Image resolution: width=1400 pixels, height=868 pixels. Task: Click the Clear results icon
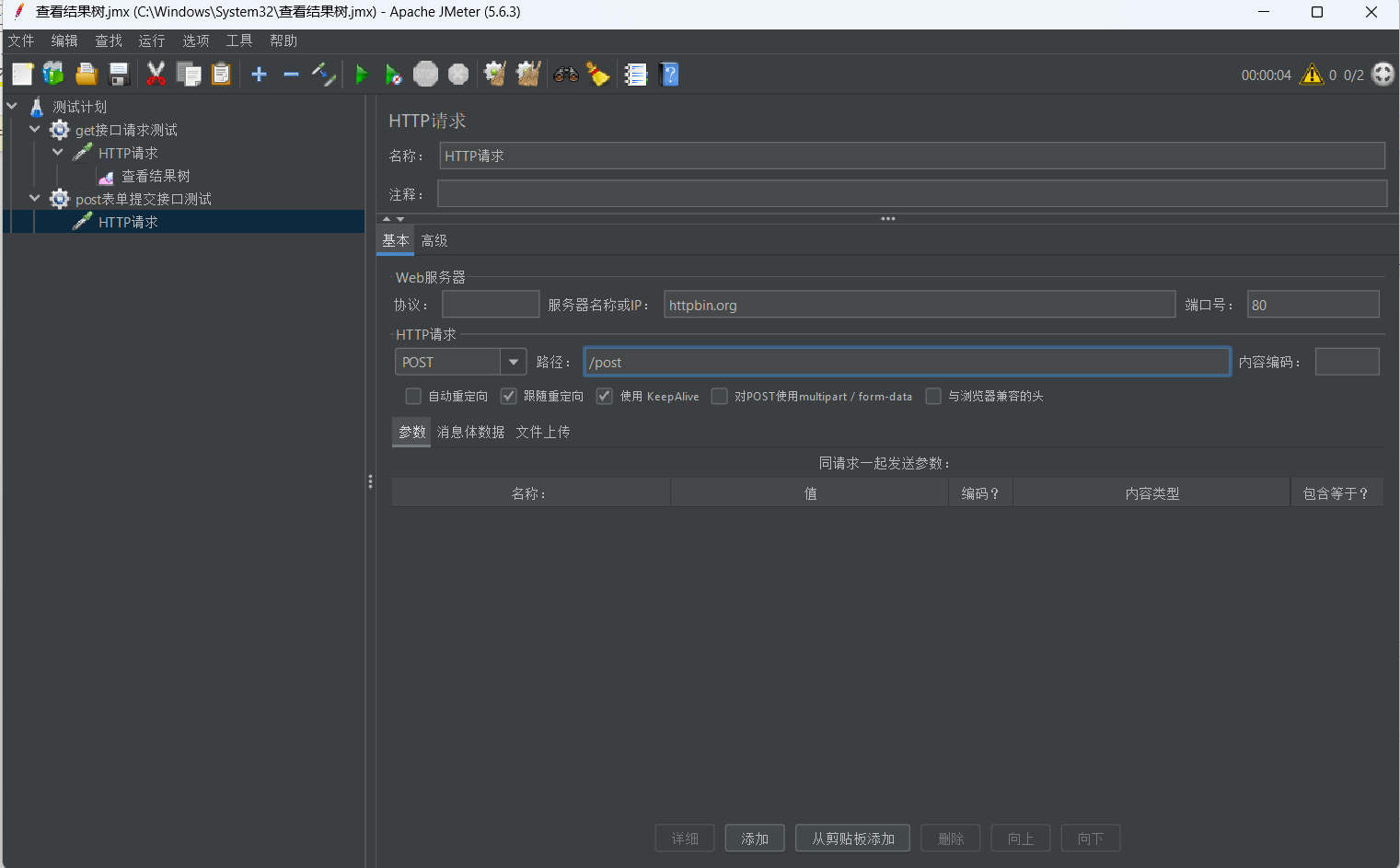tap(495, 75)
